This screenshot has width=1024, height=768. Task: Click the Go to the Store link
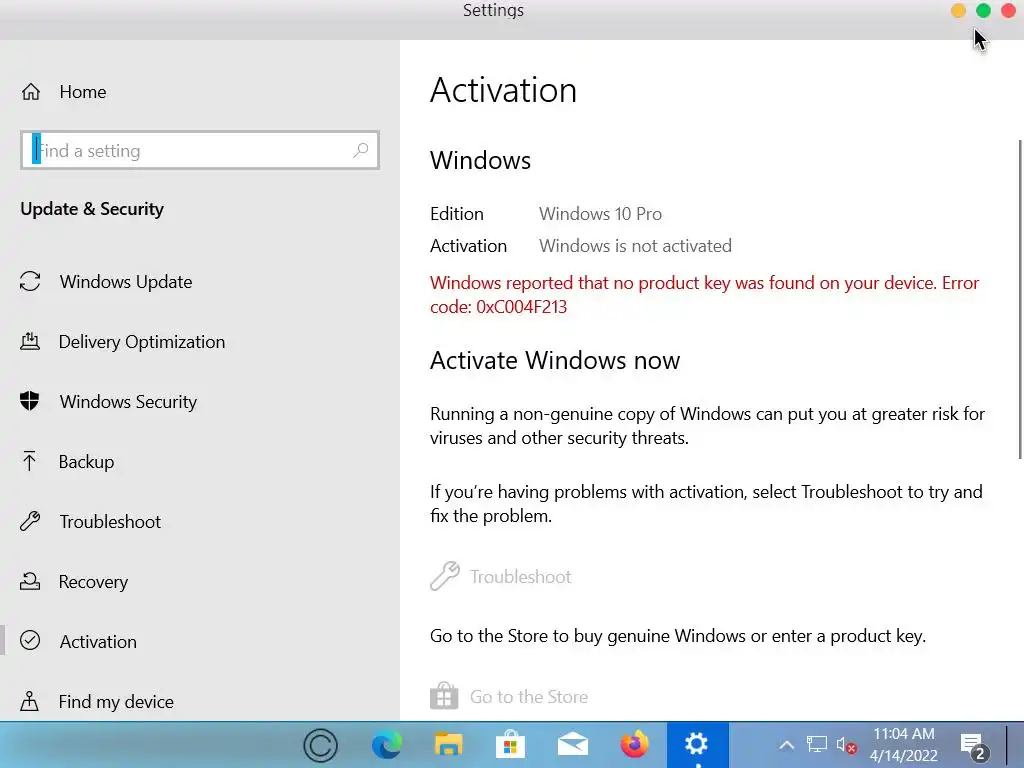(529, 697)
